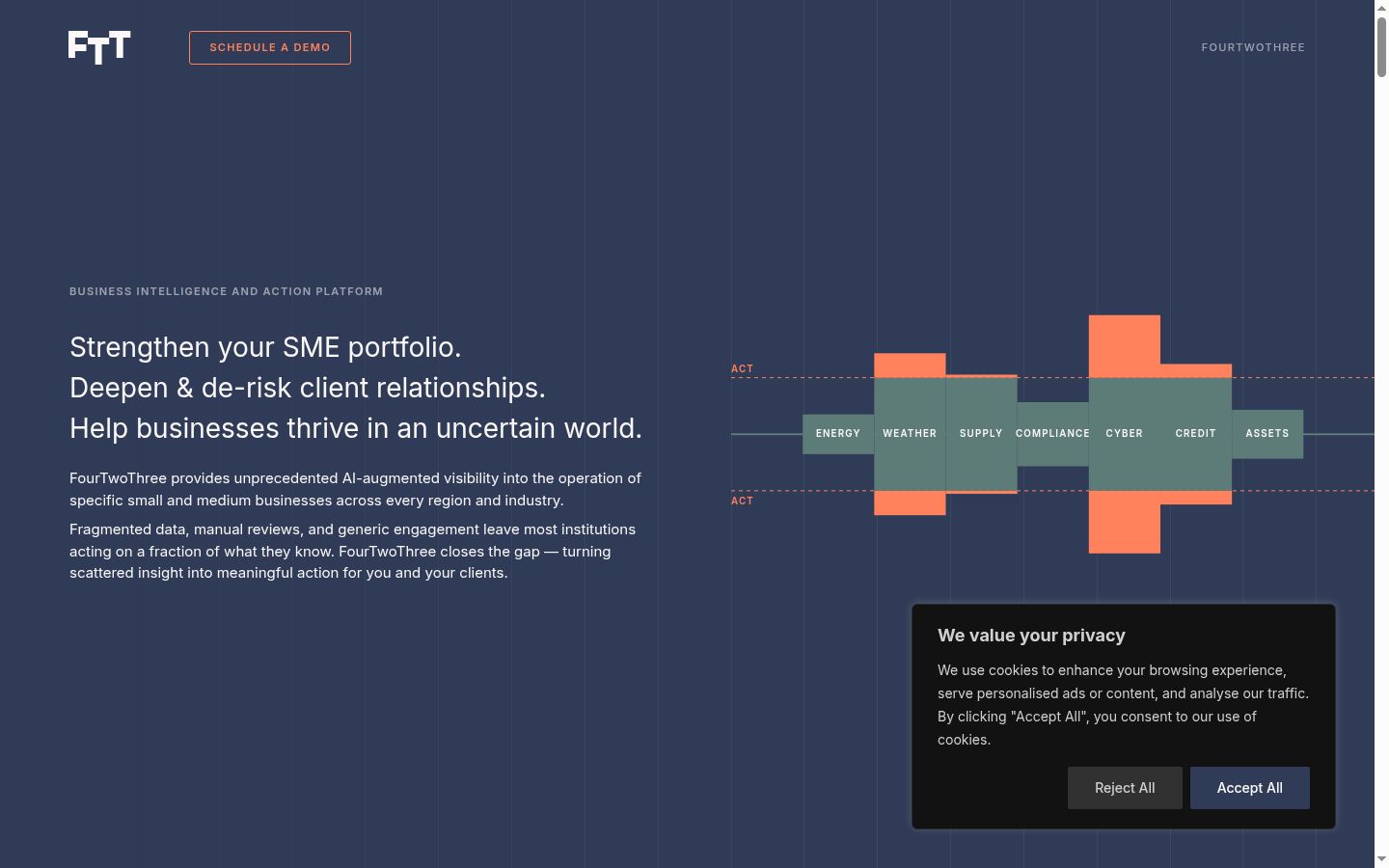The width and height of the screenshot is (1389, 868).
Task: Select the SUPPLY block in chart
Action: (x=981, y=434)
